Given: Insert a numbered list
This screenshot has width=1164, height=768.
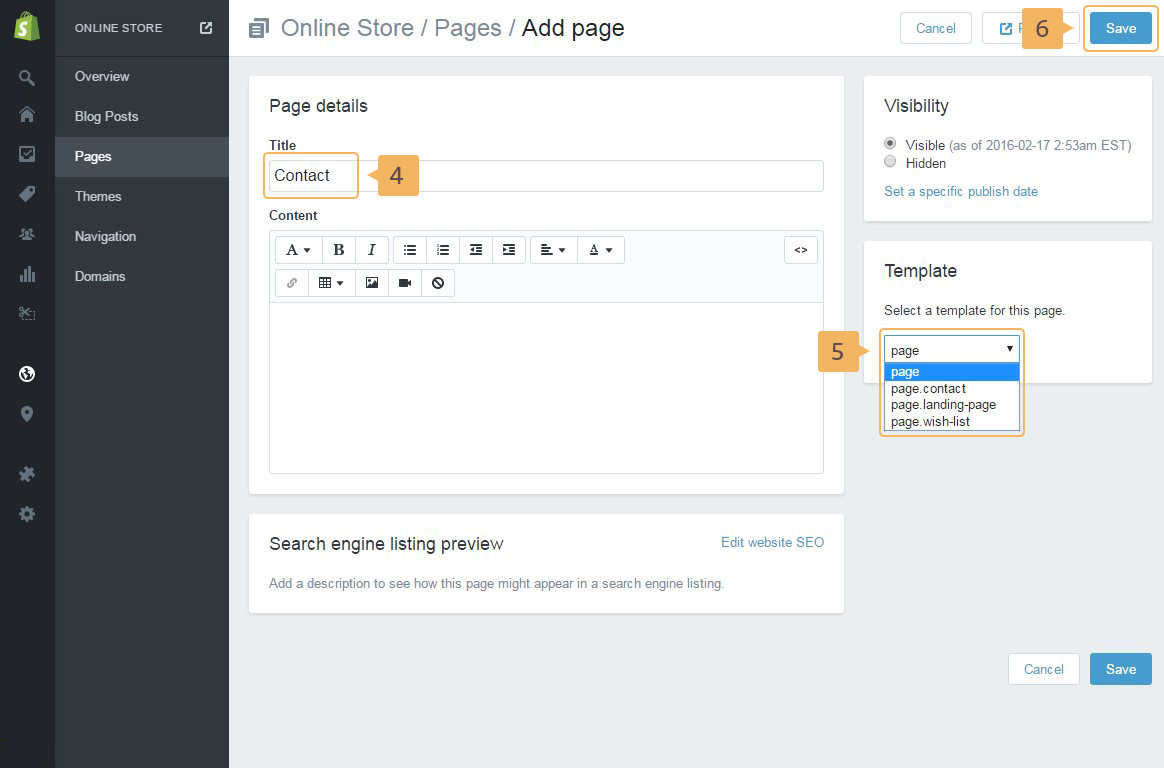Looking at the screenshot, I should tap(443, 250).
